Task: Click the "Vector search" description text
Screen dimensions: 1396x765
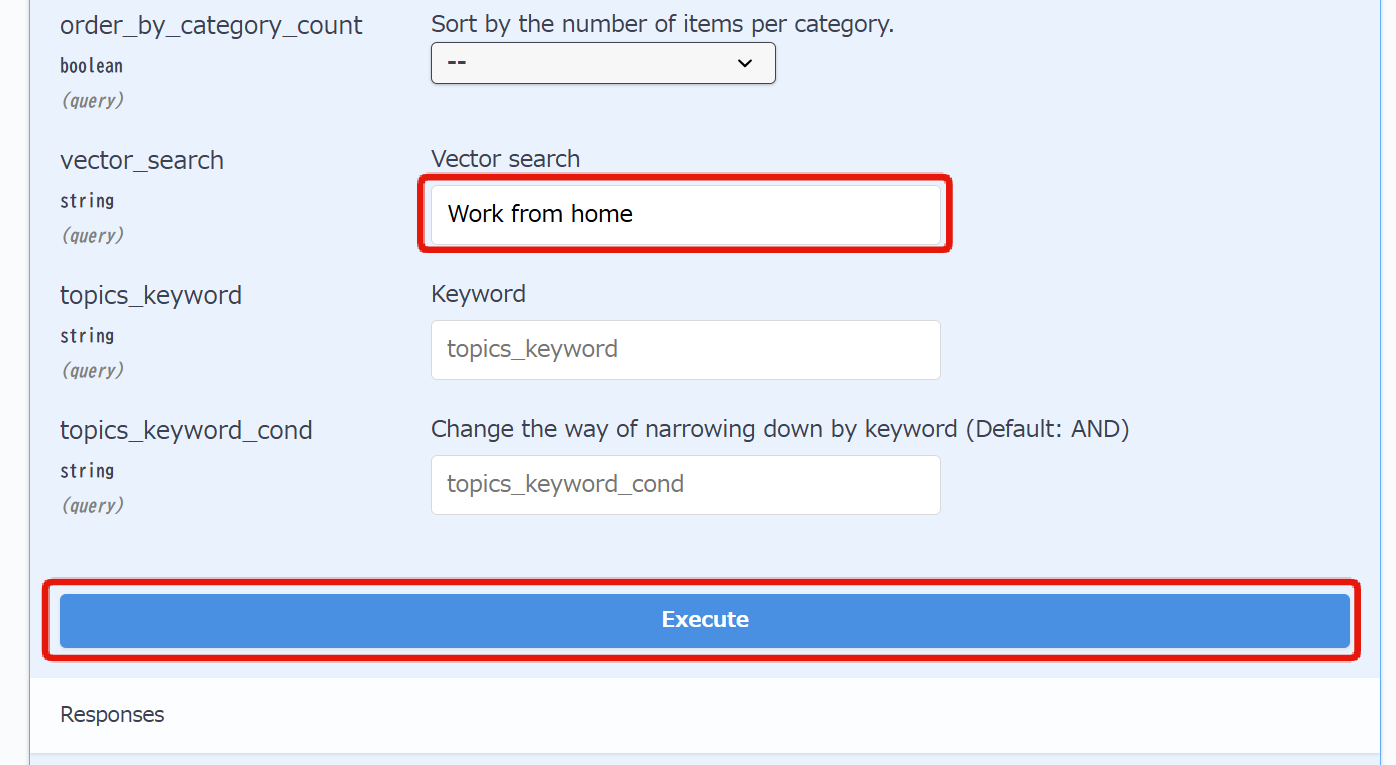Action: pos(505,159)
